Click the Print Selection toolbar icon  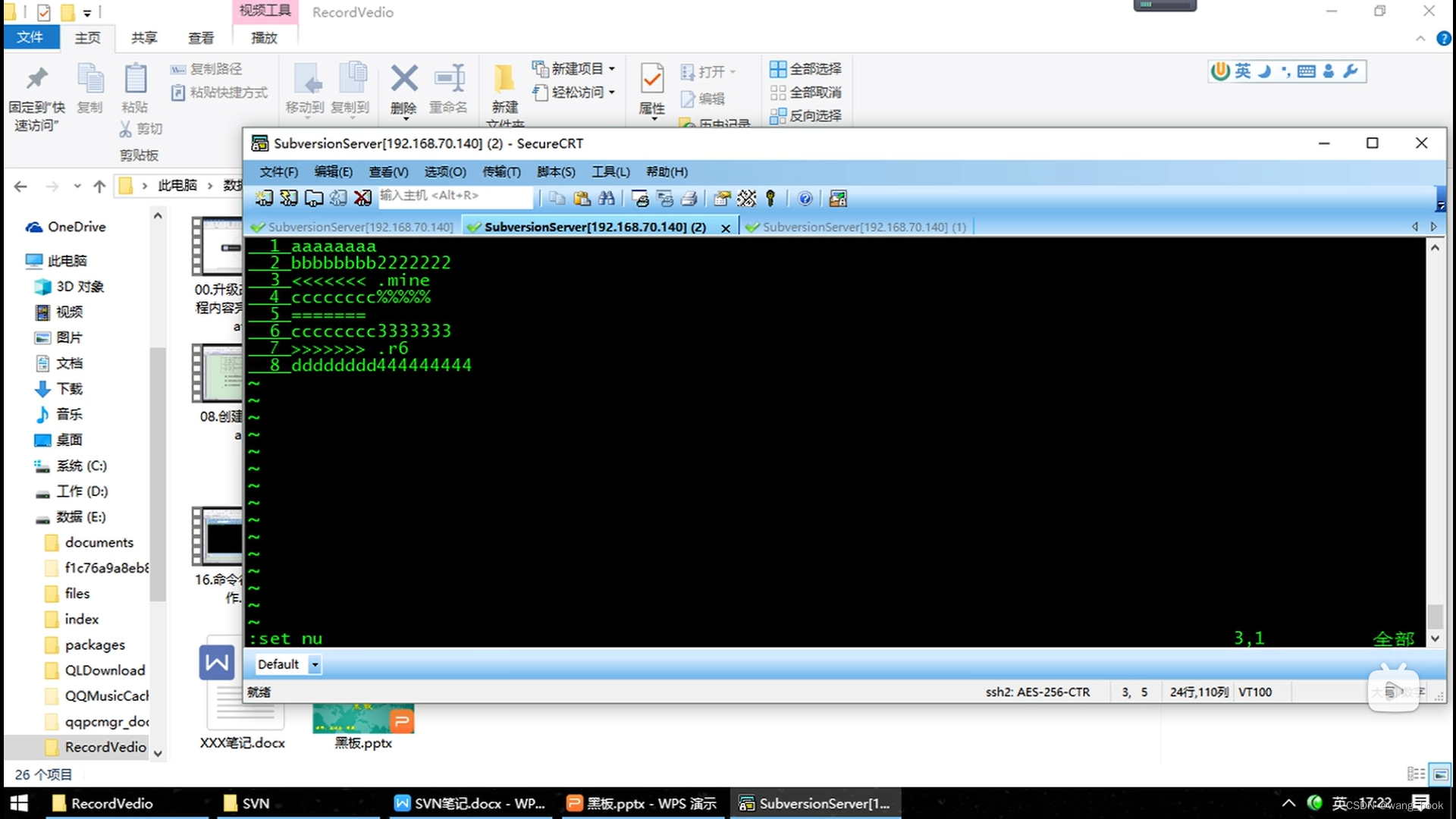point(665,198)
